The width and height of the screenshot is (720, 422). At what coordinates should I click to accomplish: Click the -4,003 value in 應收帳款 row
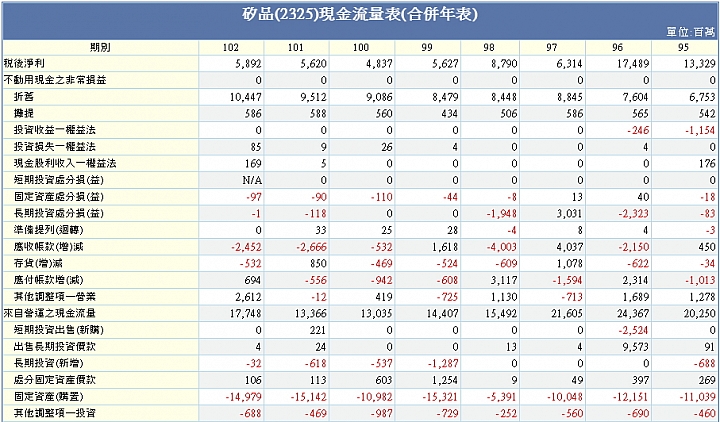click(501, 247)
